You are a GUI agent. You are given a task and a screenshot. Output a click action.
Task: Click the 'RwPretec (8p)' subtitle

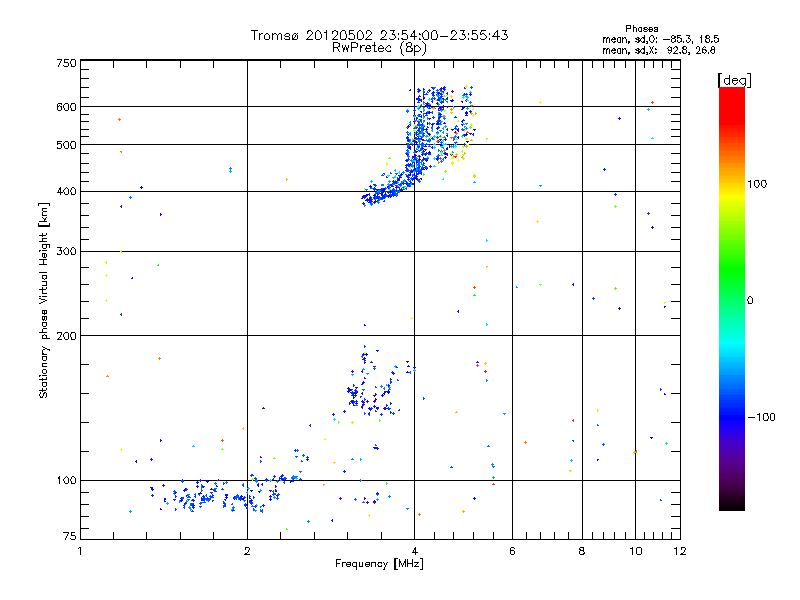(x=379, y=48)
